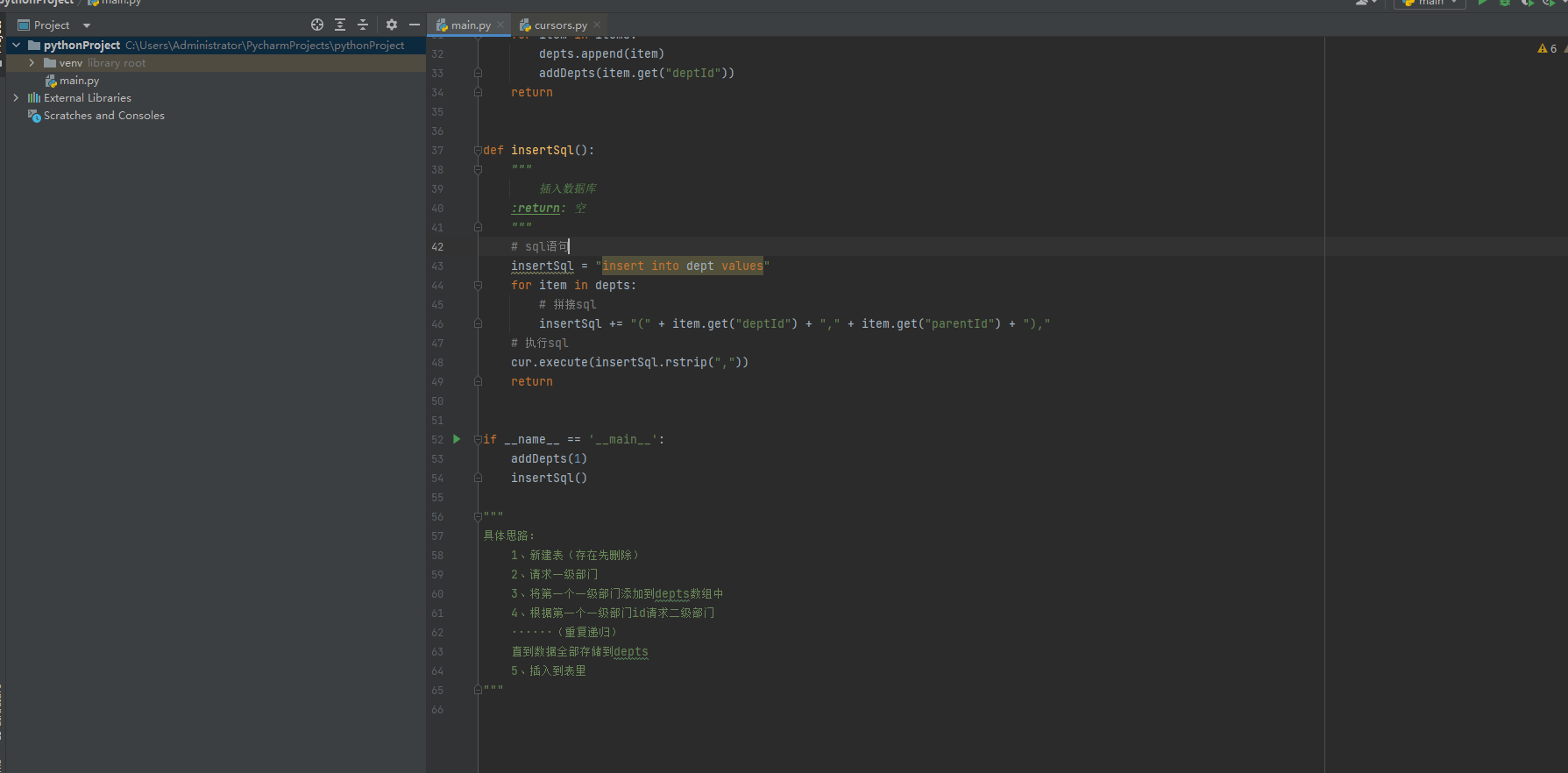This screenshot has width=1568, height=773.
Task: Collapse the pythonProject root folder
Action: 16,46
